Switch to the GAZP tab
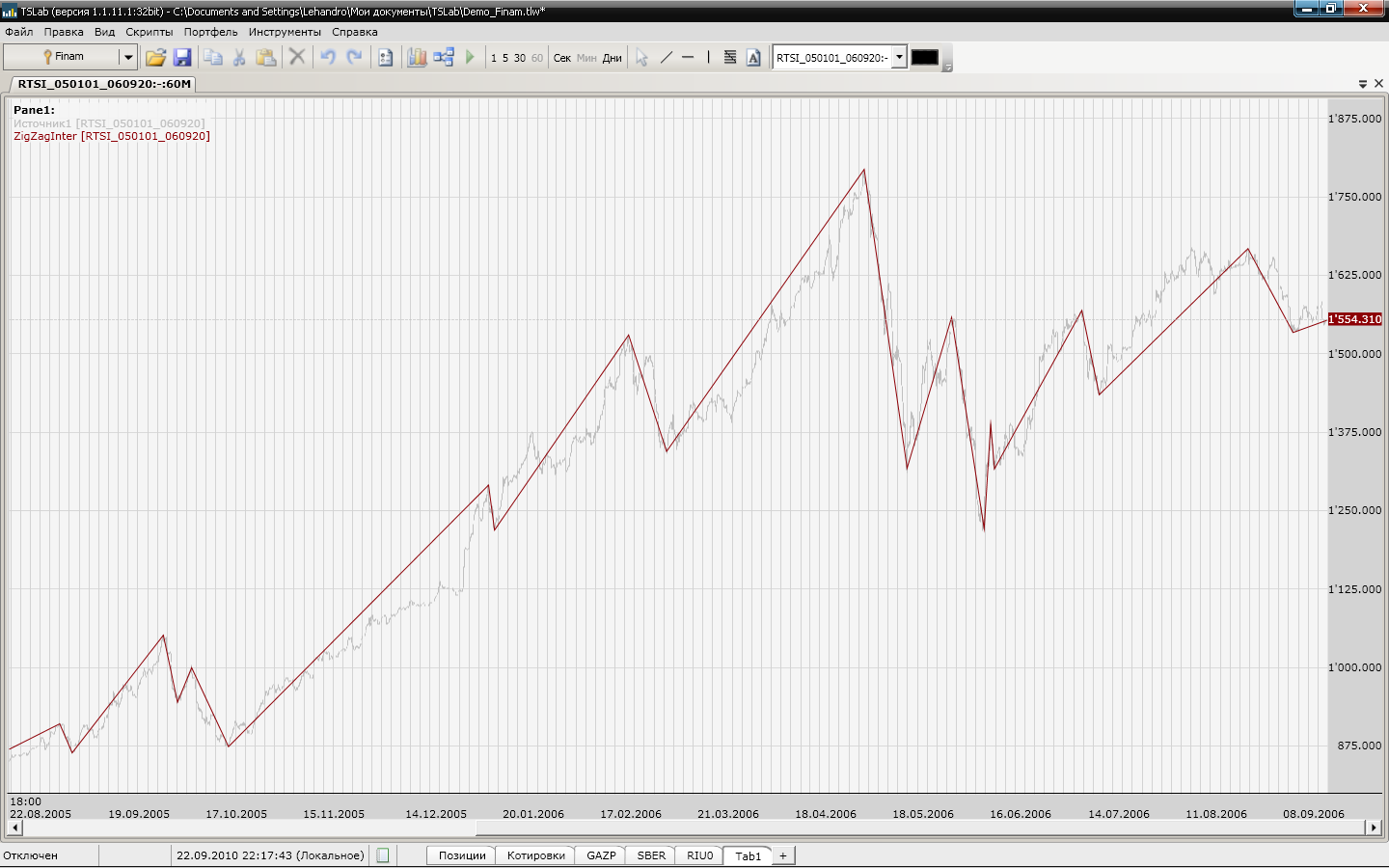The width and height of the screenshot is (1389, 868). [601, 855]
